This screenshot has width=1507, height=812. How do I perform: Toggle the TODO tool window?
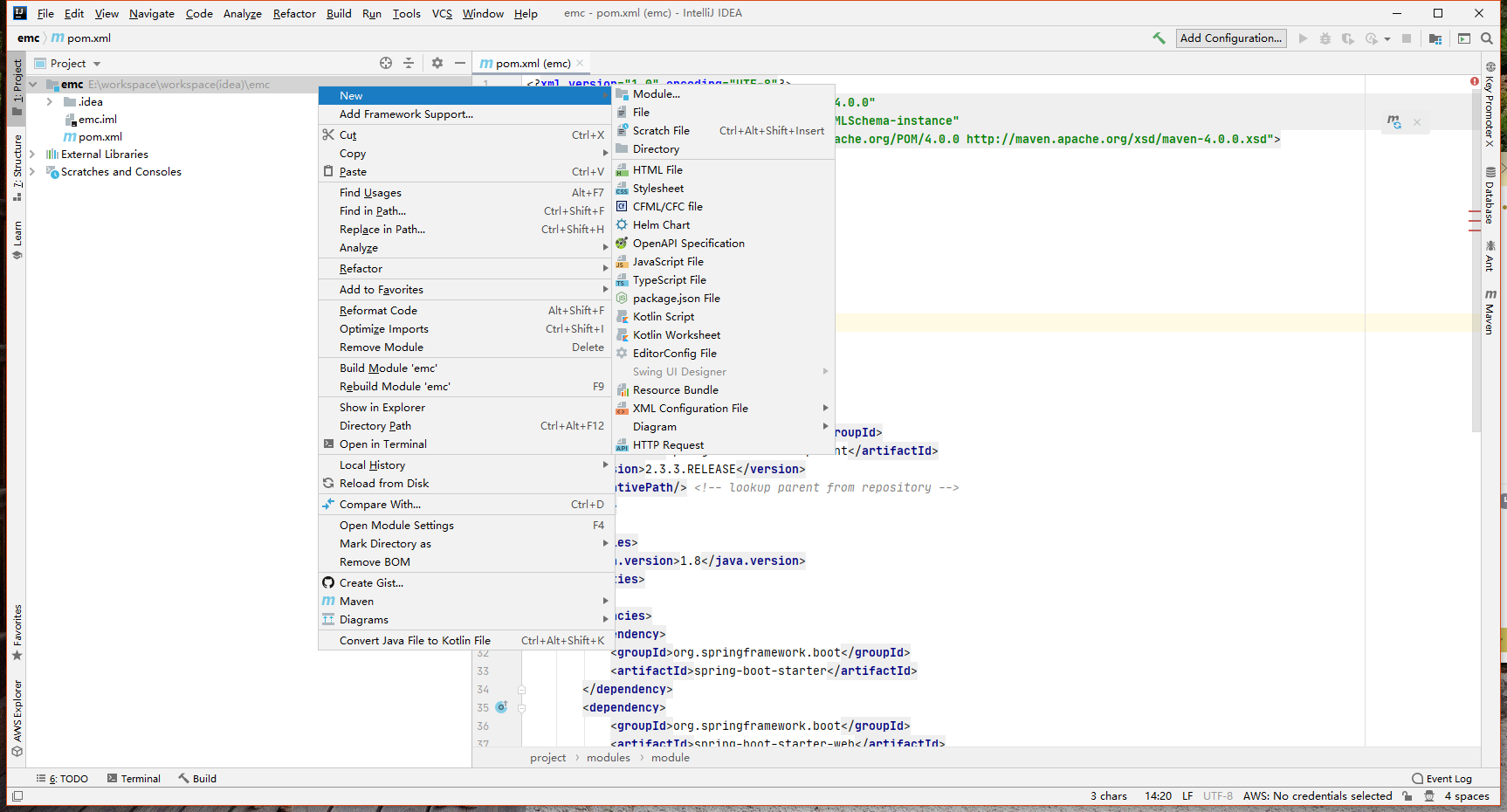(x=63, y=778)
